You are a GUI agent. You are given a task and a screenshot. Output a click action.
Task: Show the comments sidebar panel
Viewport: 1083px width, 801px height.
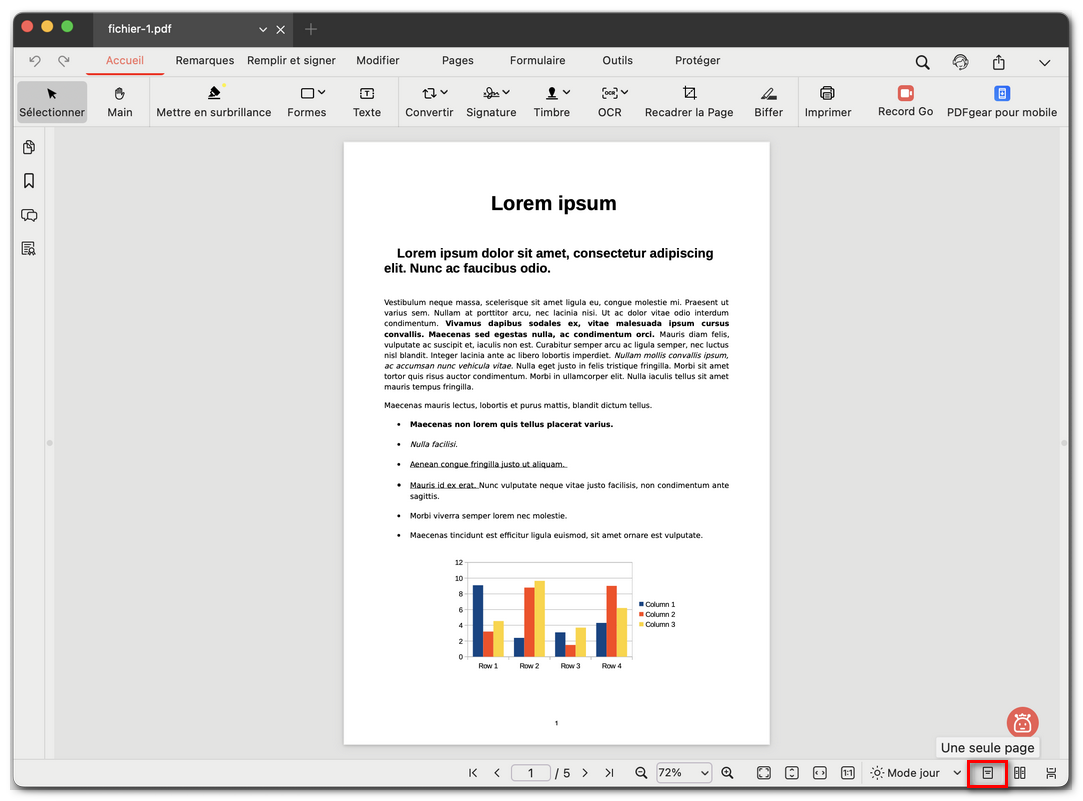click(29, 215)
